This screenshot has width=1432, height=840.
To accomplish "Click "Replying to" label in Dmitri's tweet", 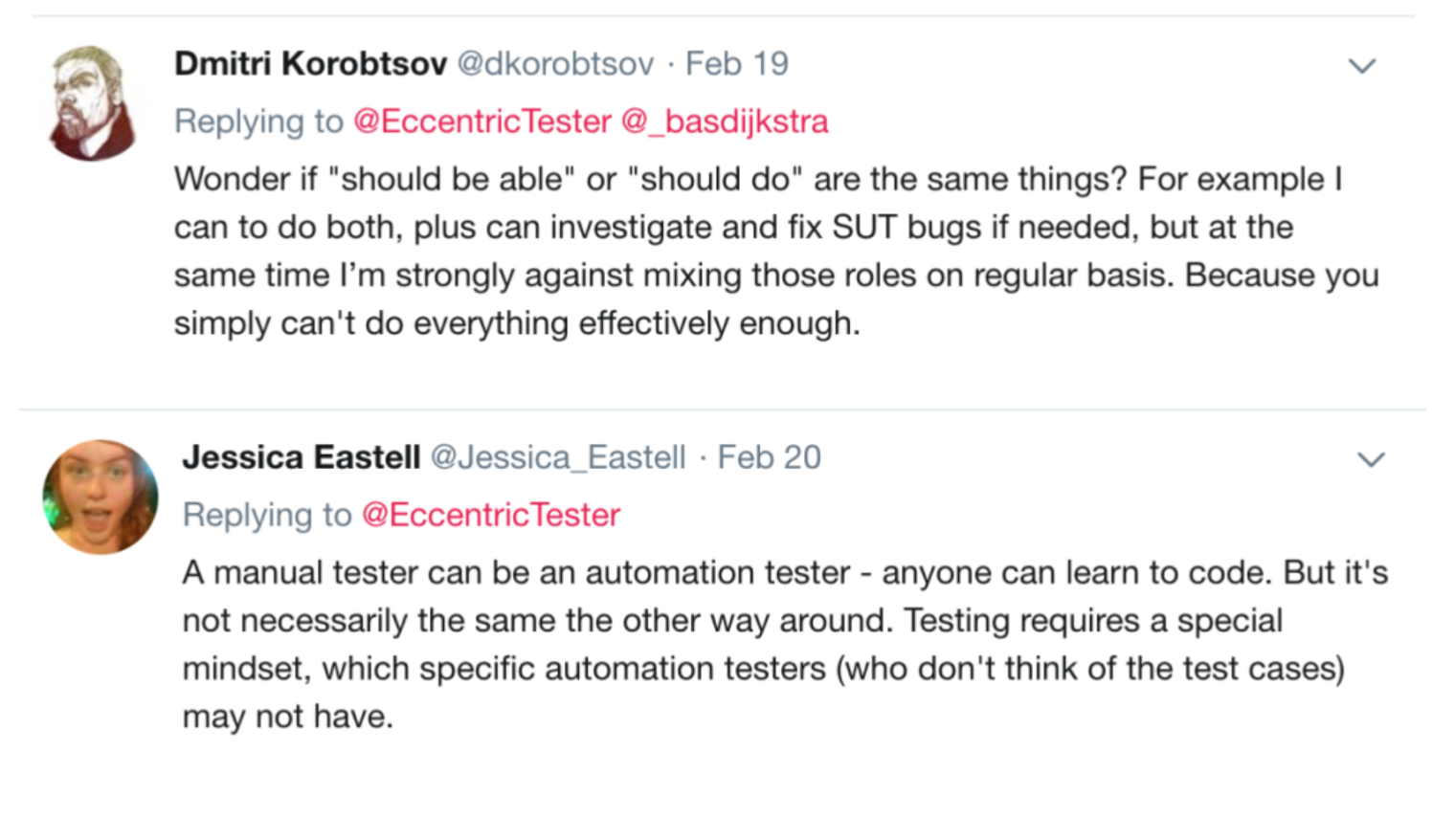I will [x=258, y=122].
